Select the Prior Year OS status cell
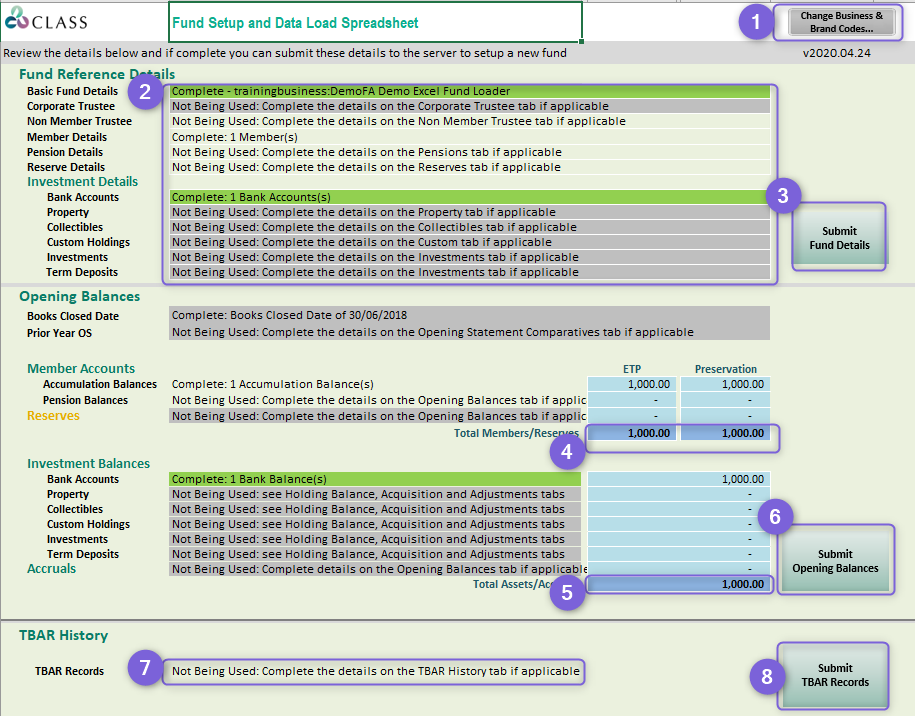Image resolution: width=915 pixels, height=716 pixels. 469,332
